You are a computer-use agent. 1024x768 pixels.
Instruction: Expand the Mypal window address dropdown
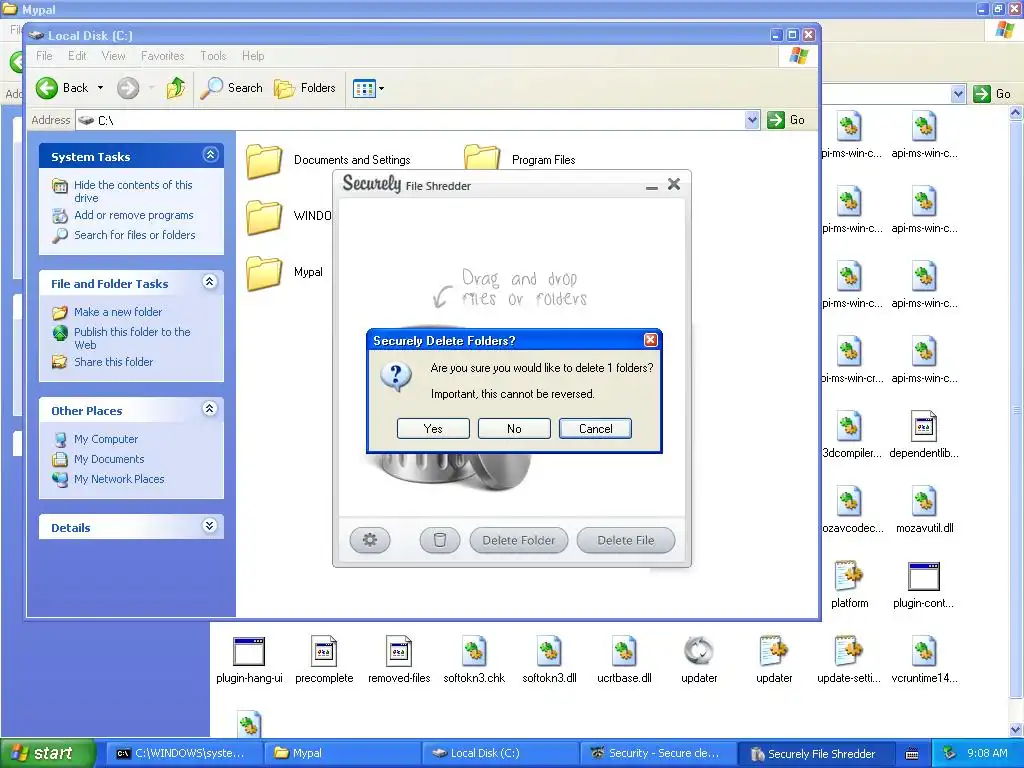[x=957, y=94]
